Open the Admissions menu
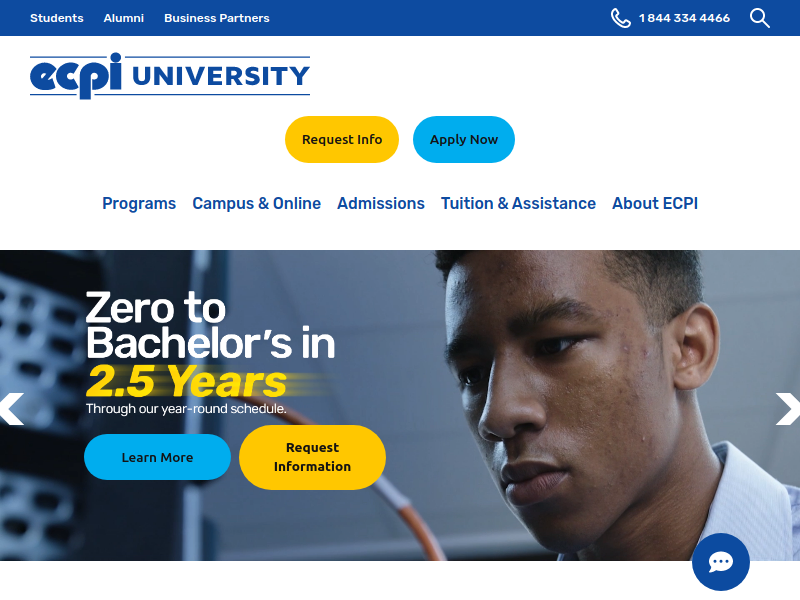This screenshot has width=800, height=600. pyautogui.click(x=381, y=203)
